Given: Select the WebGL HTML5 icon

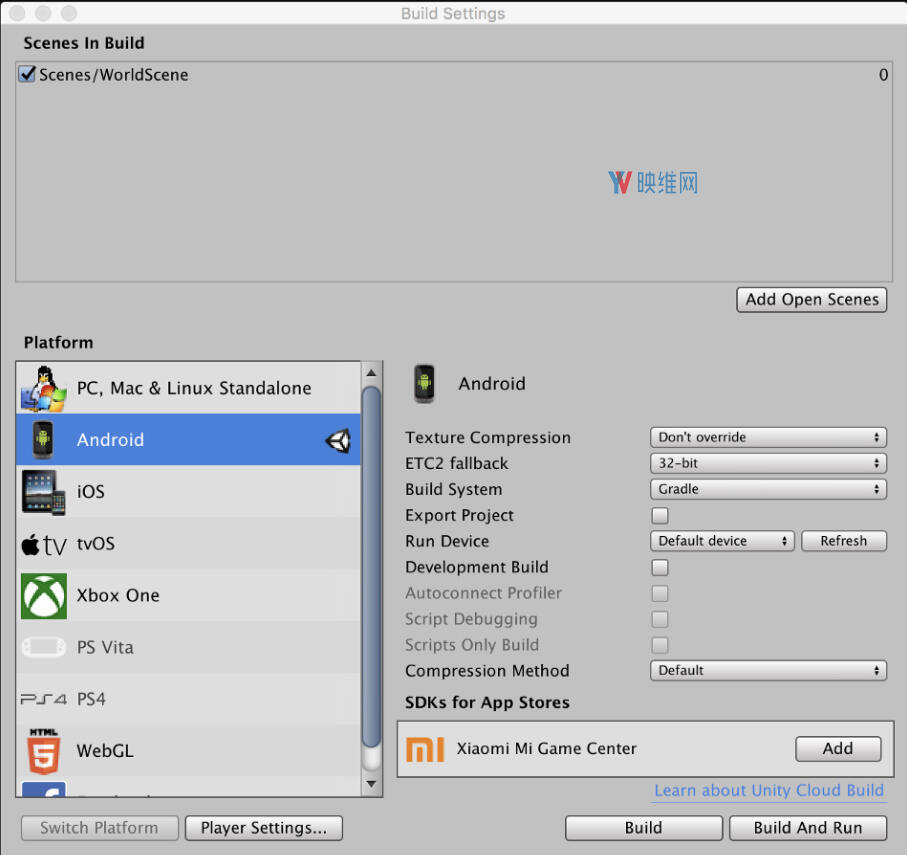Looking at the screenshot, I should 43,751.
